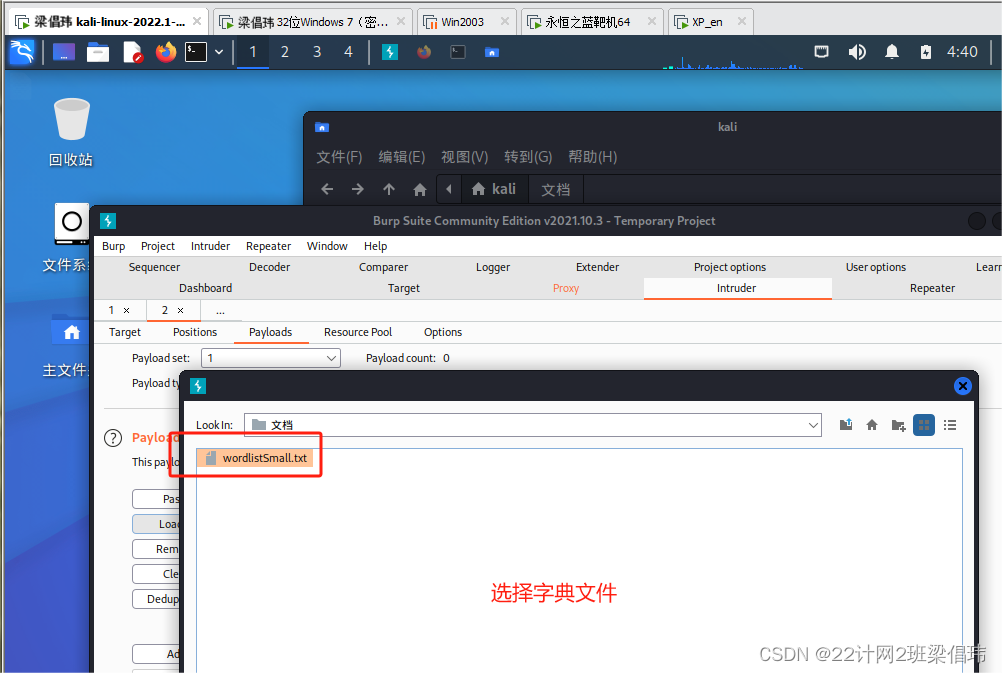Open 视图(V) menu in file manager
Viewport: 1002px width, 673px height.
pyautogui.click(x=465, y=157)
